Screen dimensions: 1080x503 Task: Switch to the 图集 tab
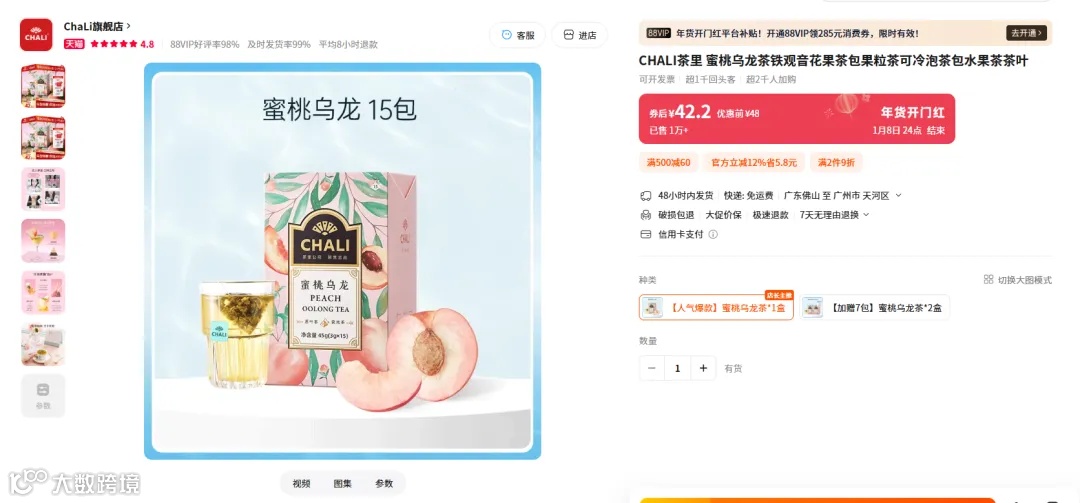pyautogui.click(x=342, y=484)
